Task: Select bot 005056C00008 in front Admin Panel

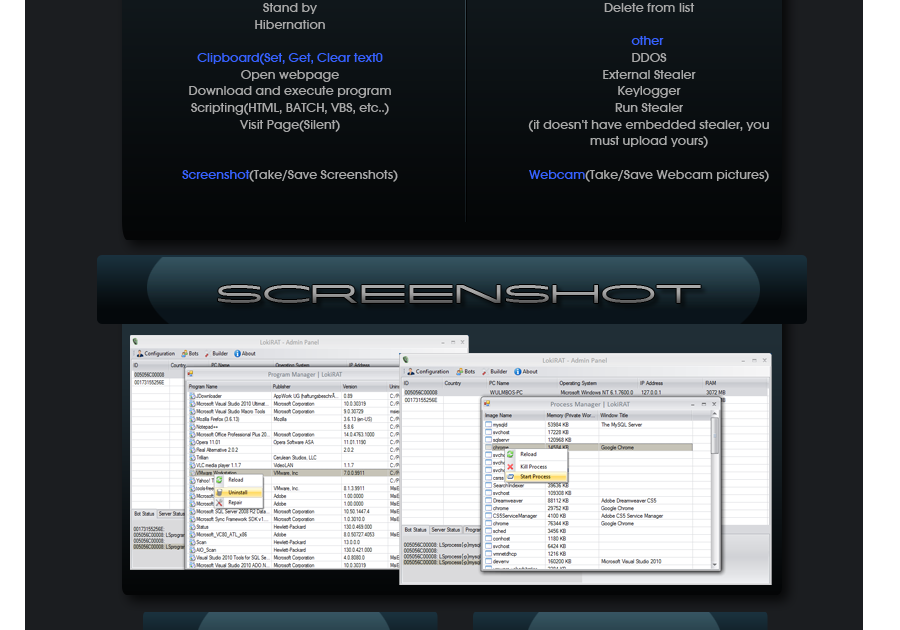Action: (x=585, y=393)
